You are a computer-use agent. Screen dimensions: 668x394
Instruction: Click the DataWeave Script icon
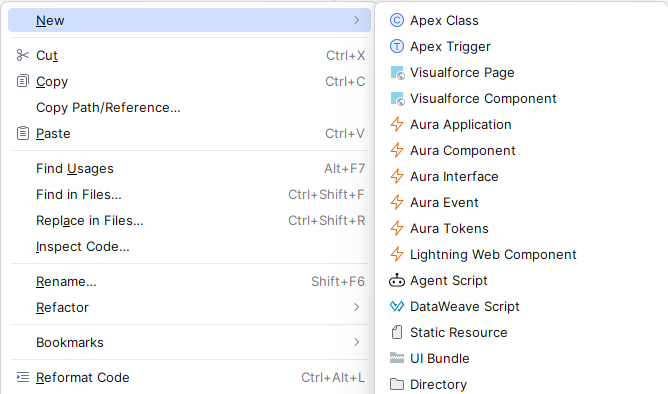point(397,306)
